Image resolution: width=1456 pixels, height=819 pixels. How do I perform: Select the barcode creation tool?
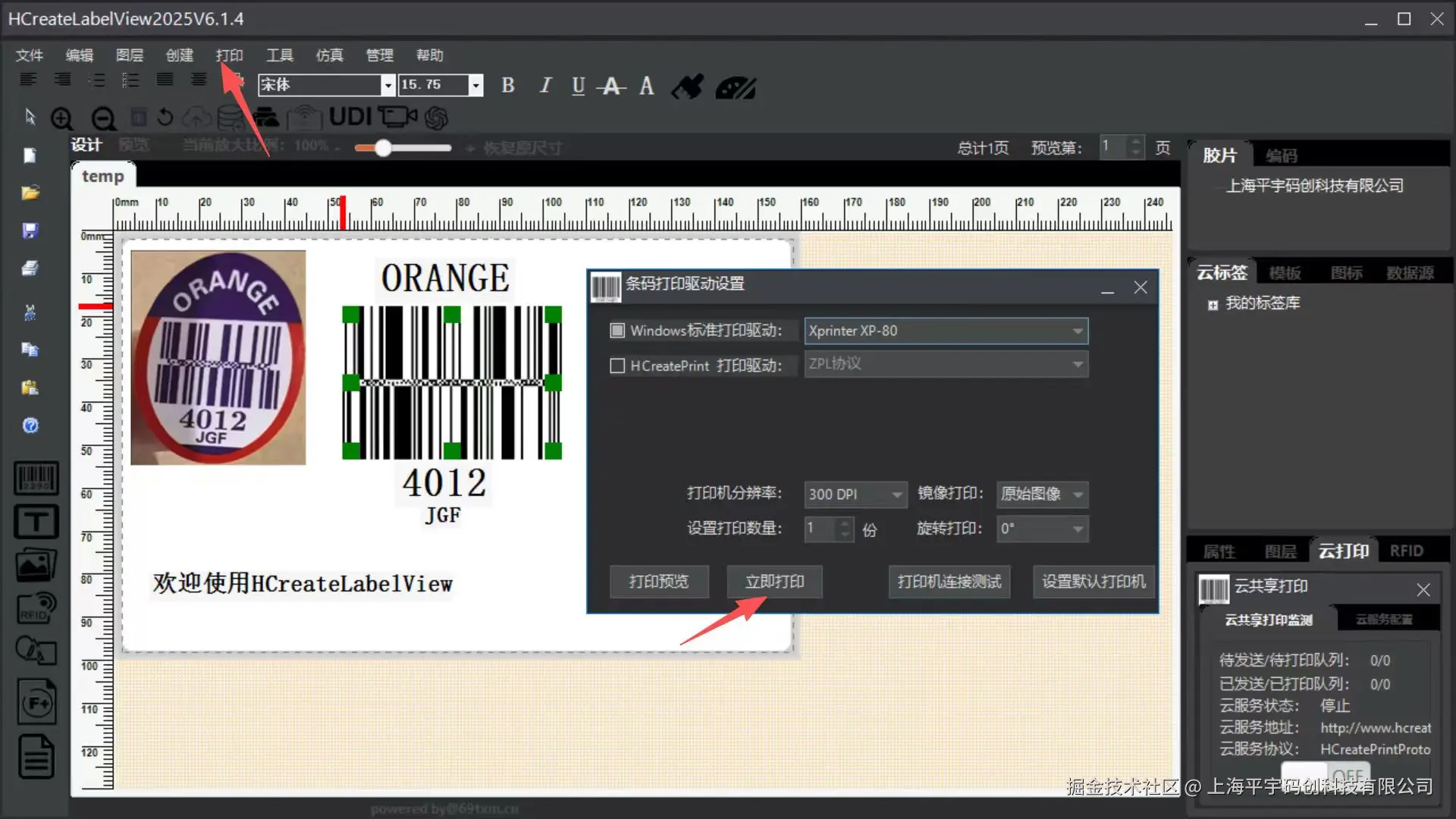click(36, 479)
